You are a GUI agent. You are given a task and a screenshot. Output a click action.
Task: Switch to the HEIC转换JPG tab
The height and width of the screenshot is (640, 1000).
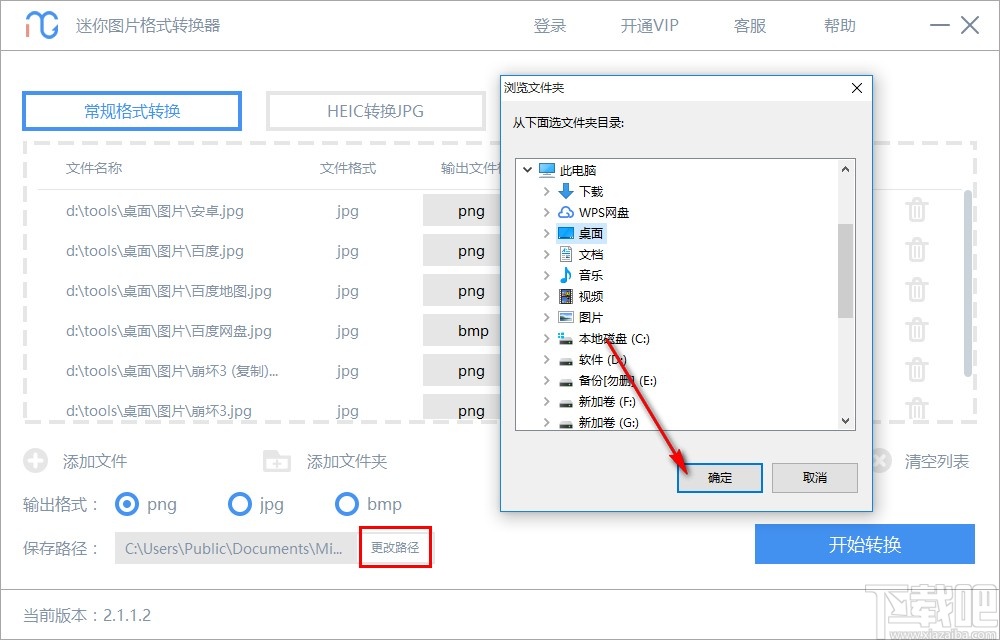[x=373, y=111]
